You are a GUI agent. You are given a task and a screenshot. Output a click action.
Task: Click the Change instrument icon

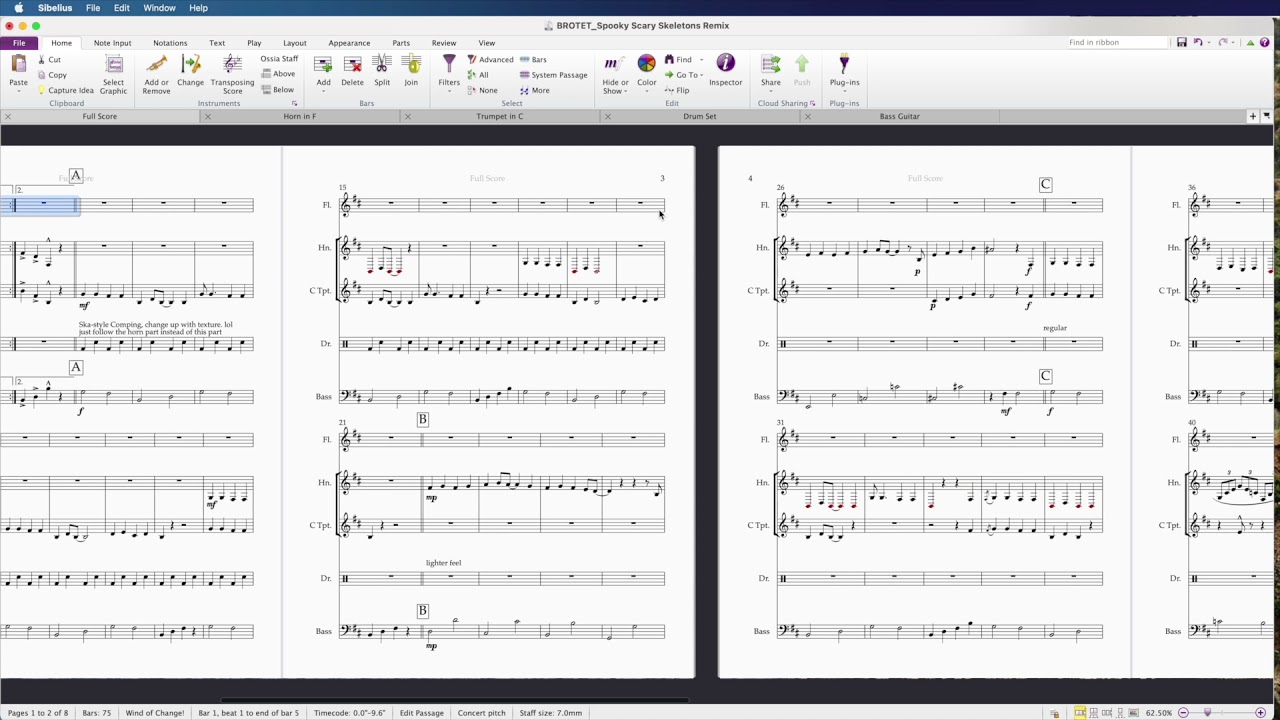click(190, 65)
